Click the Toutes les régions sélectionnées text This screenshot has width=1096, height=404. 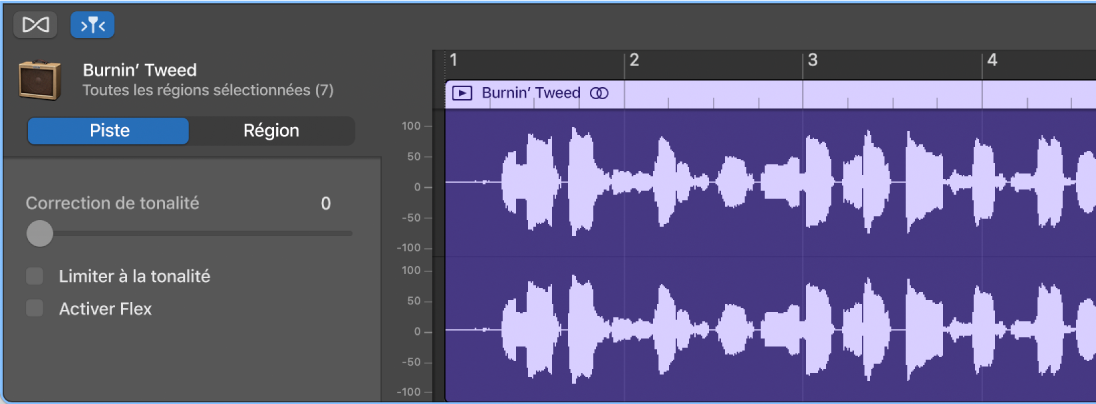pos(208,90)
